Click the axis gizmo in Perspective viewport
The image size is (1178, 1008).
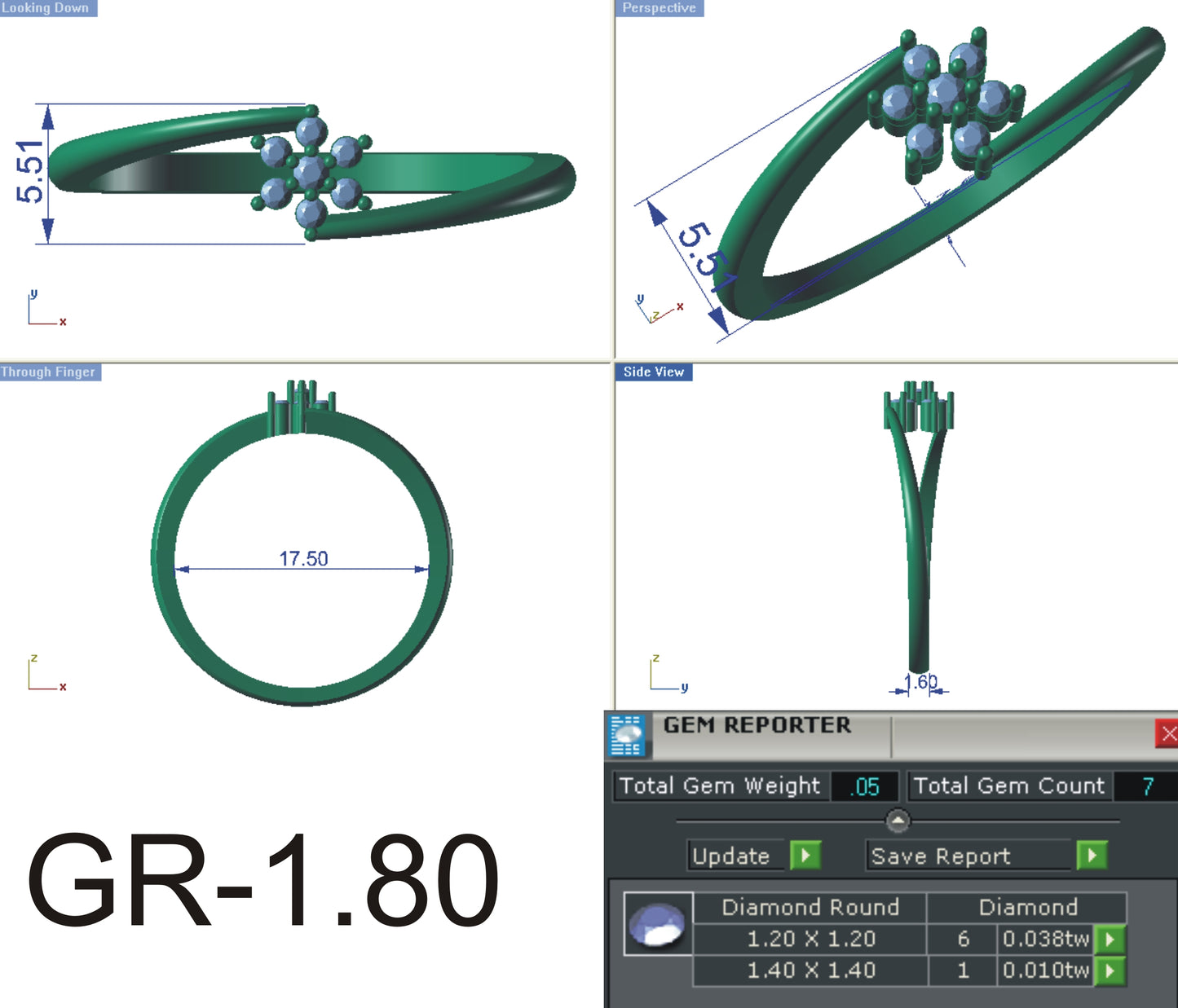[x=656, y=310]
